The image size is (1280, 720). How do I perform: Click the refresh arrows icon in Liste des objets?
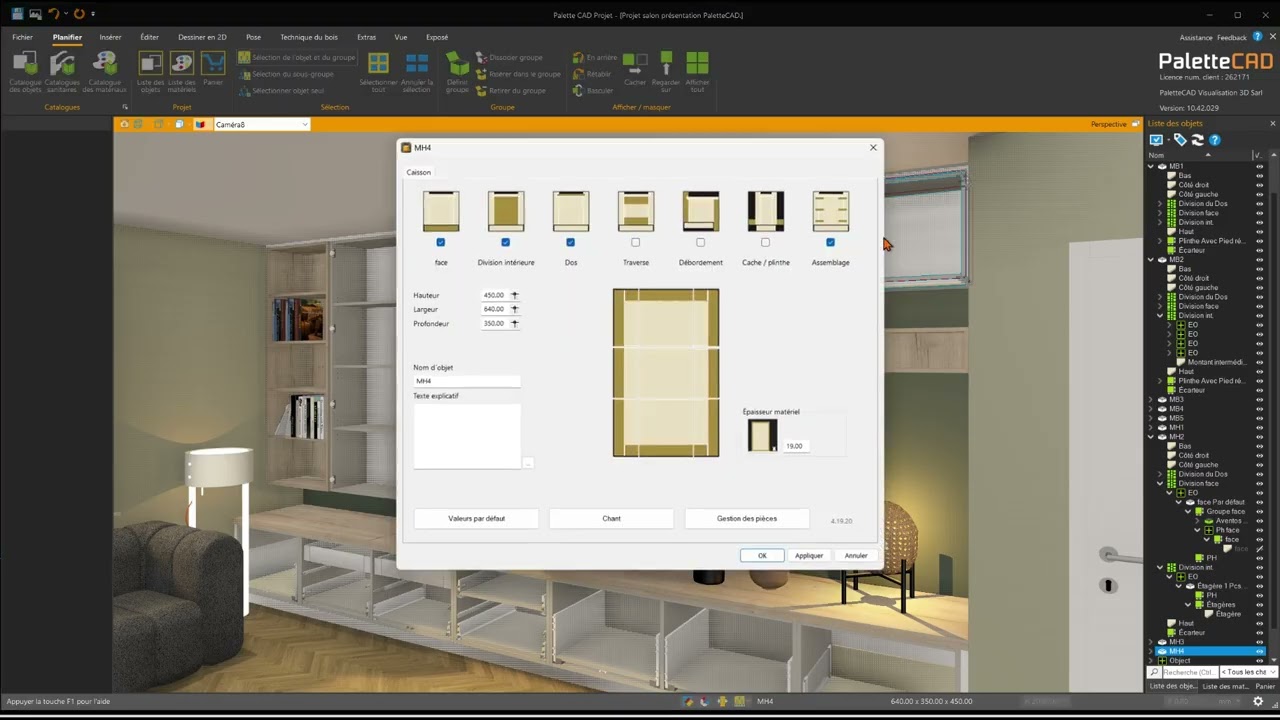coord(1197,140)
